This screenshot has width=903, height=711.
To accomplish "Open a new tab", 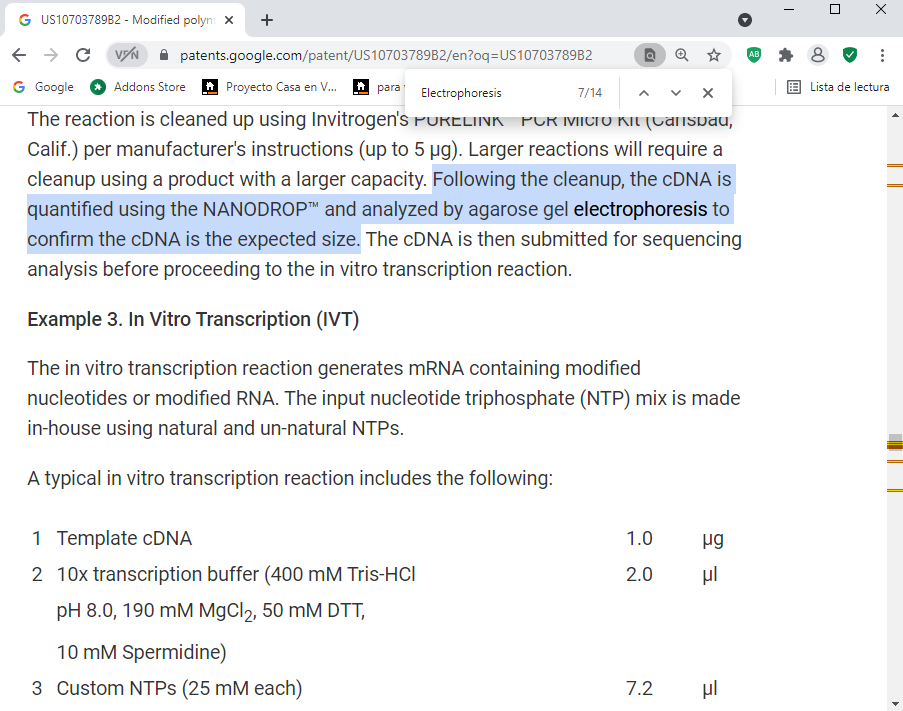I will click(x=267, y=20).
